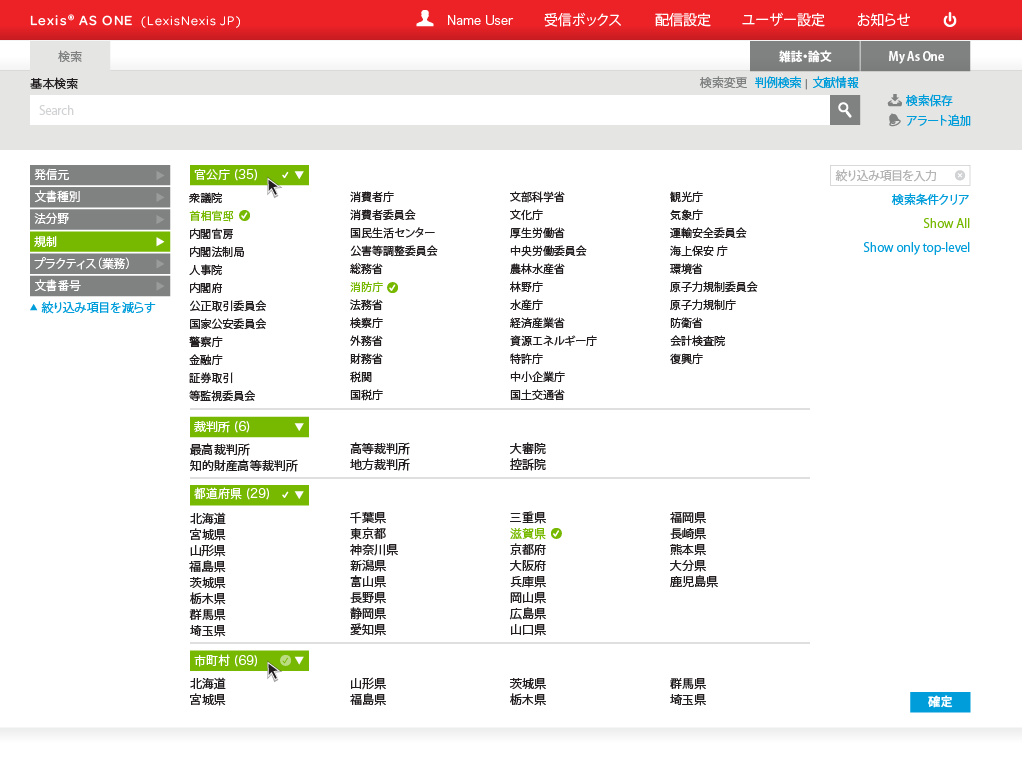The width and height of the screenshot is (1022, 765).
Task: Open the 配信設定 menu
Action: click(682, 20)
